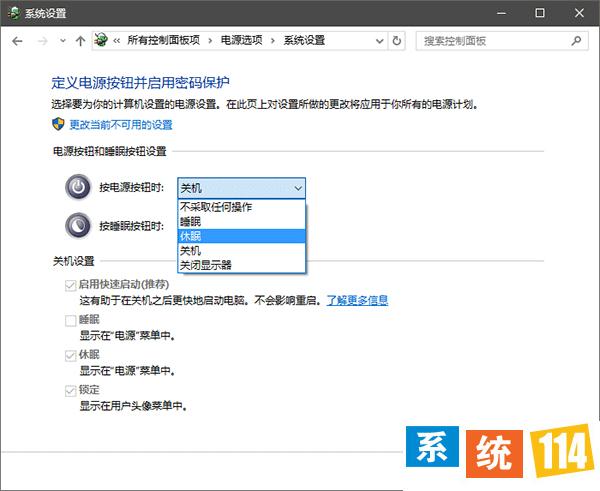Refresh the page with the refresh icon
This screenshot has width=600, height=491.
click(x=397, y=41)
